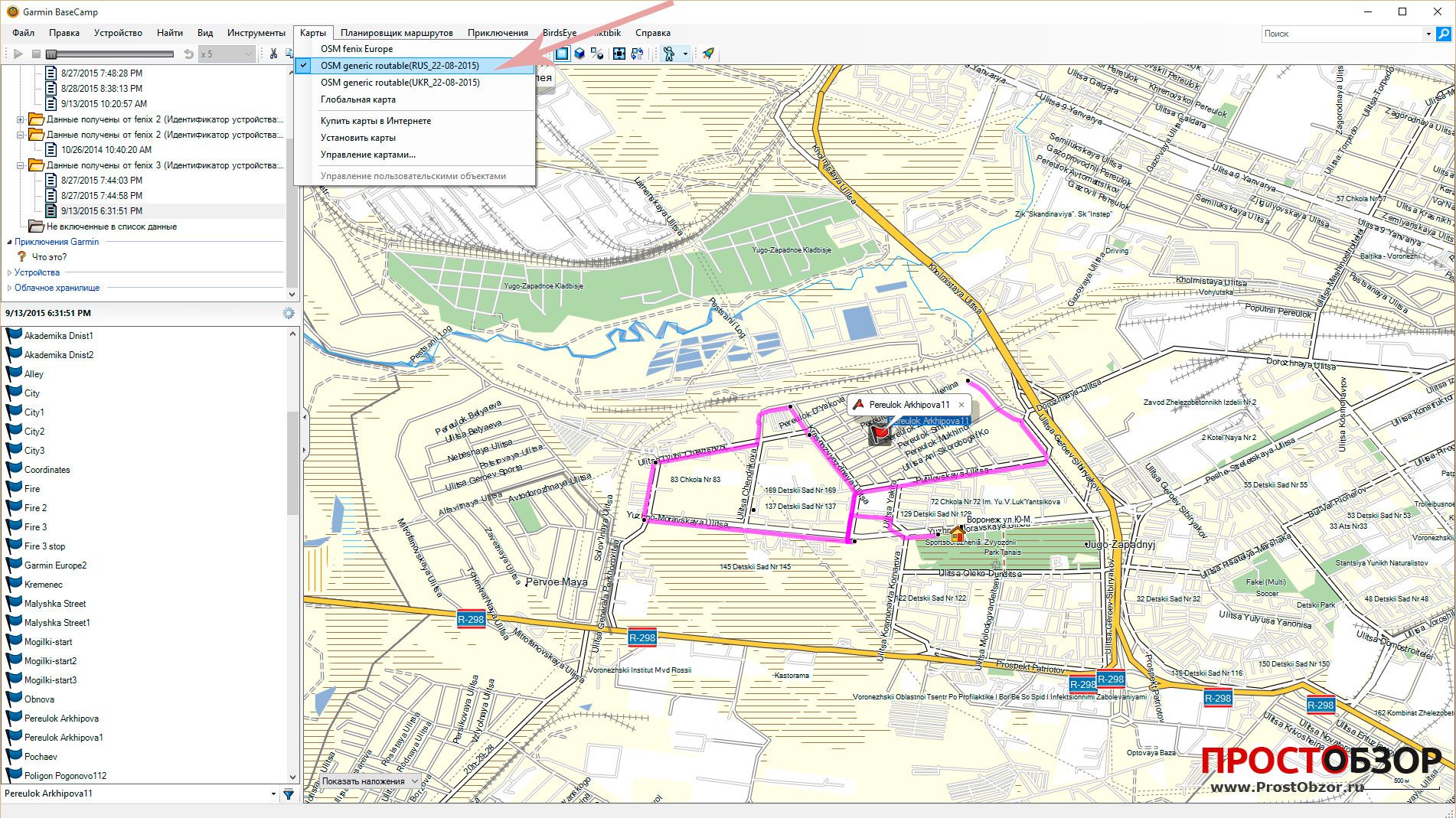Screen dimensions: 1456x818
Task: Click the question mark 'Что это?' icon
Action: (x=21, y=257)
